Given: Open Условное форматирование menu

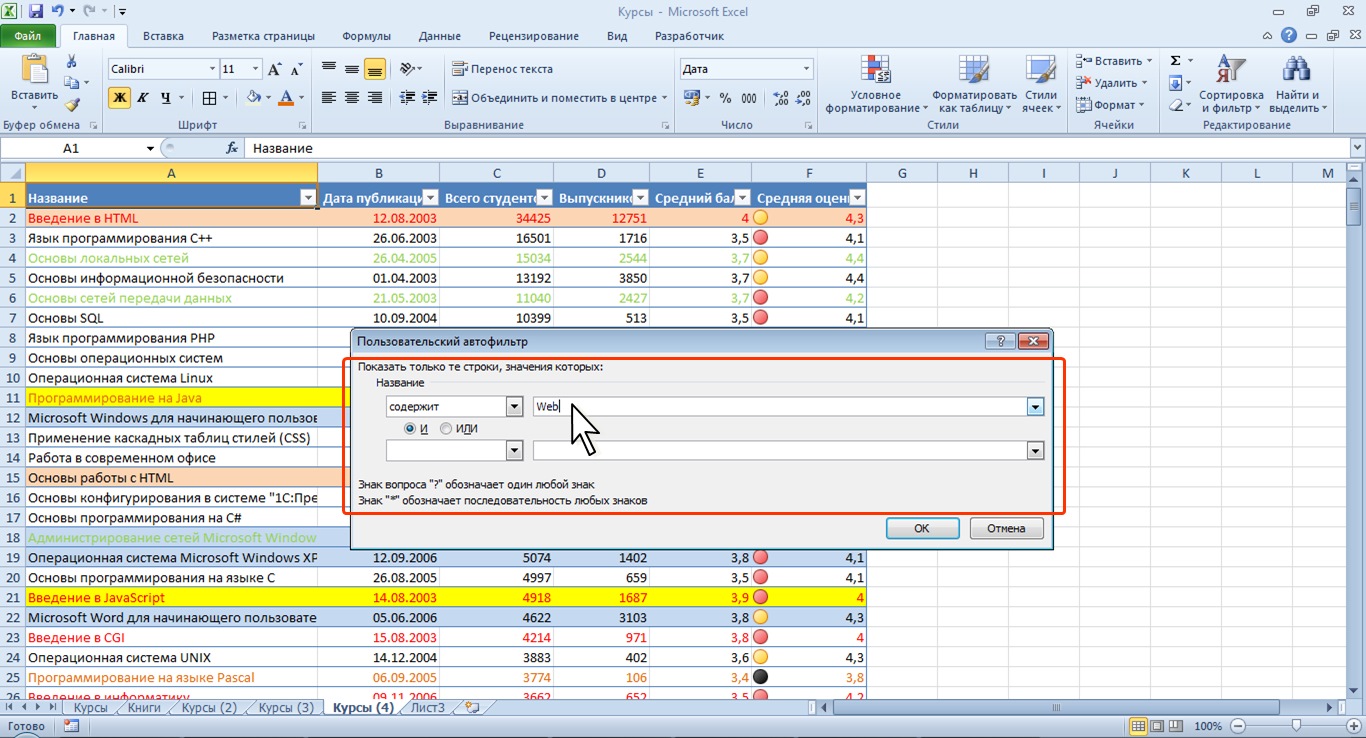Looking at the screenshot, I should click(875, 84).
